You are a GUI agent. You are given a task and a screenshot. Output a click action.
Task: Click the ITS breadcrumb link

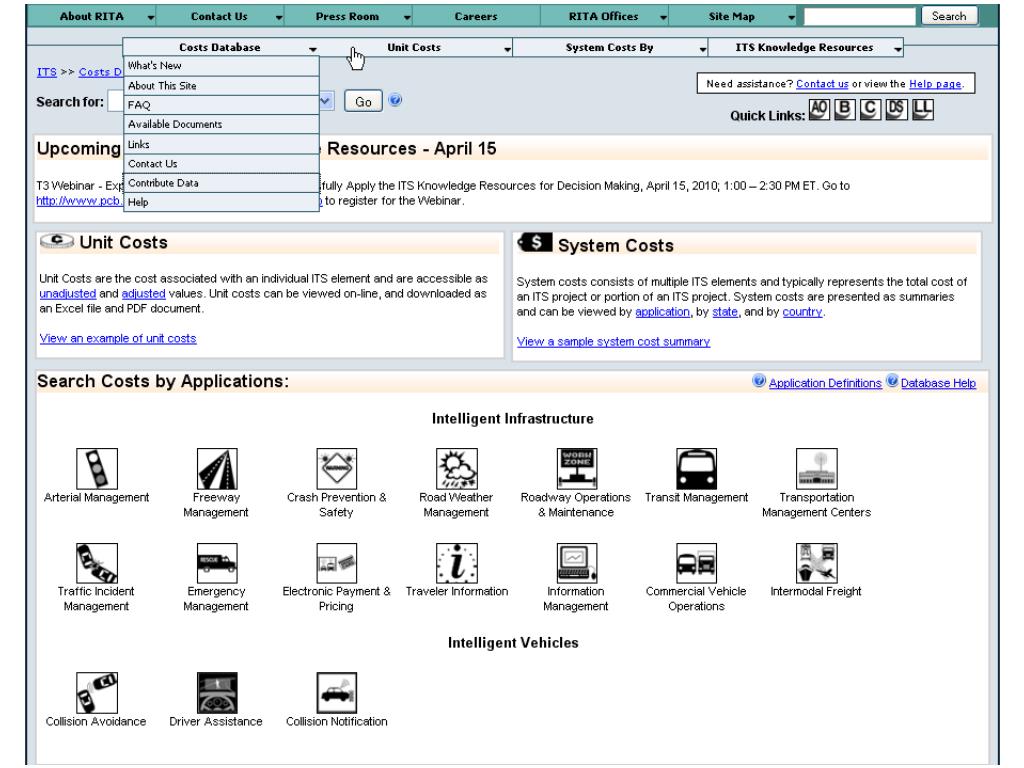click(46, 72)
